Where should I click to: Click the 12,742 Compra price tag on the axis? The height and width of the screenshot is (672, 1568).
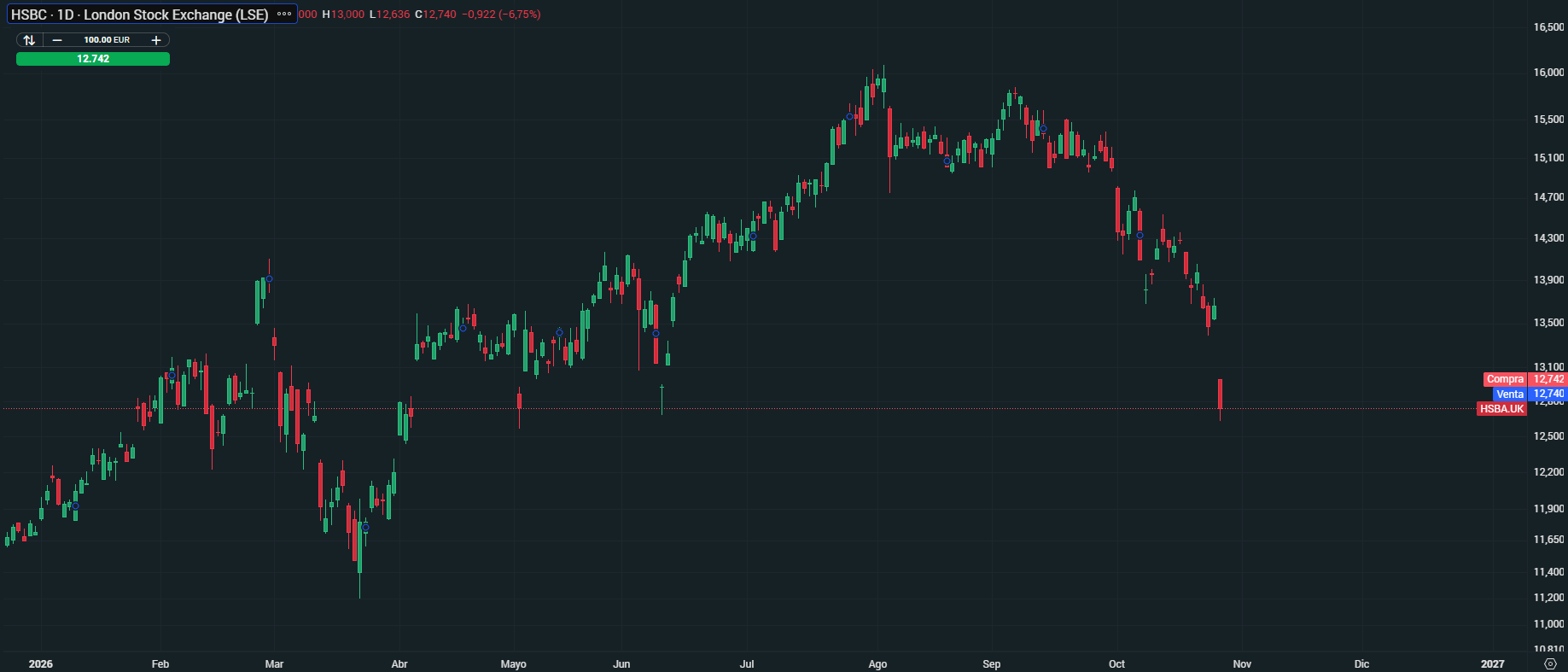pyautogui.click(x=1549, y=379)
